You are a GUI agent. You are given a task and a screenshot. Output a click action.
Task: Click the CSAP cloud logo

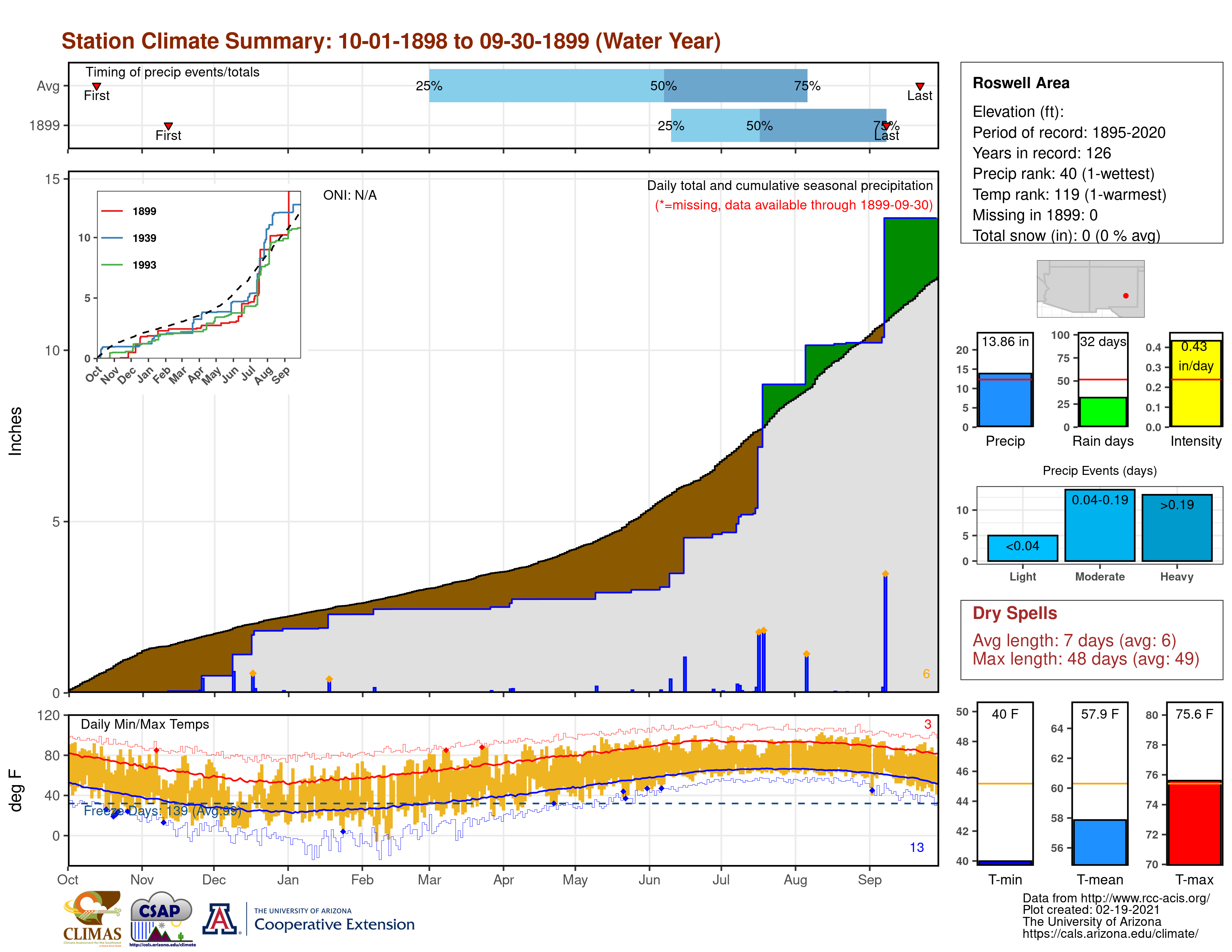(162, 919)
